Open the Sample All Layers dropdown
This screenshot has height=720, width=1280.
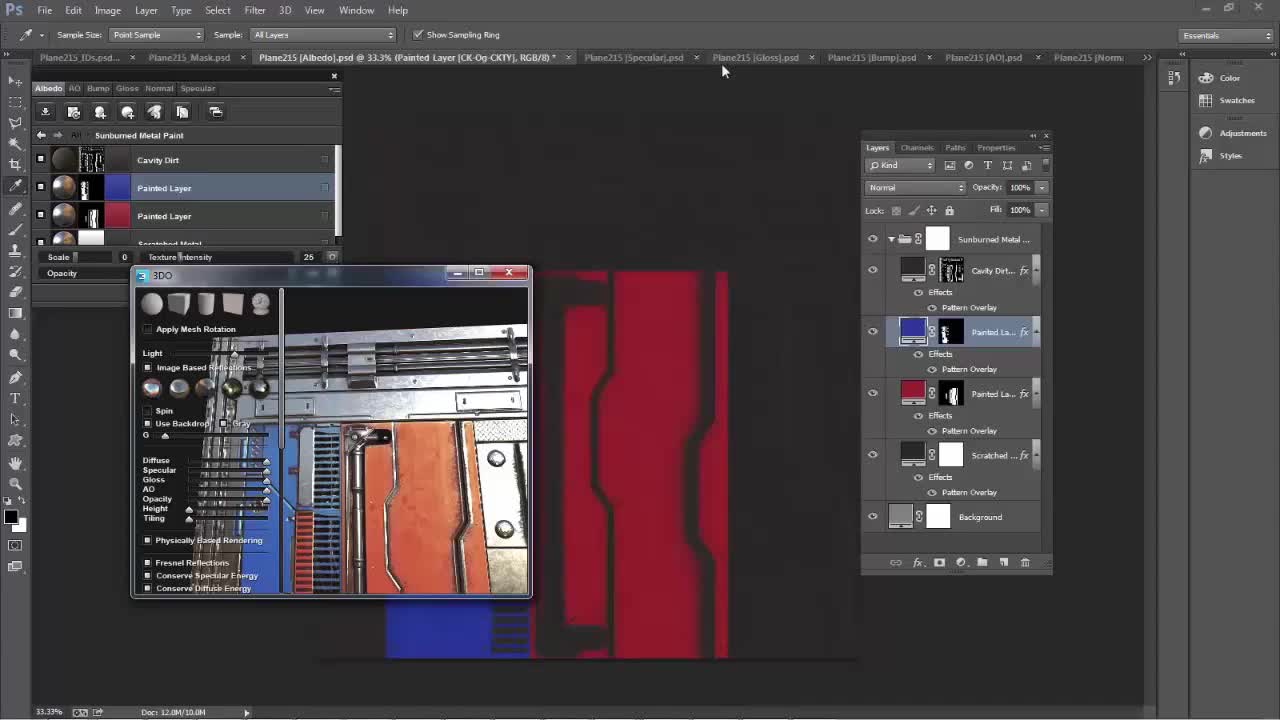click(x=323, y=35)
